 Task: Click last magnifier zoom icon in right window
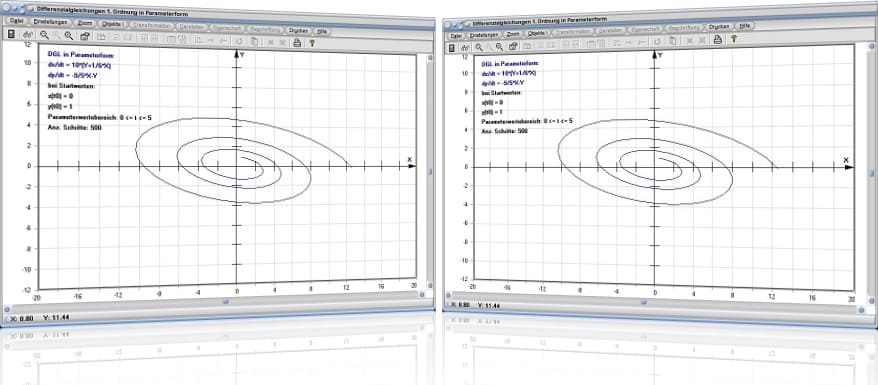(x=499, y=46)
